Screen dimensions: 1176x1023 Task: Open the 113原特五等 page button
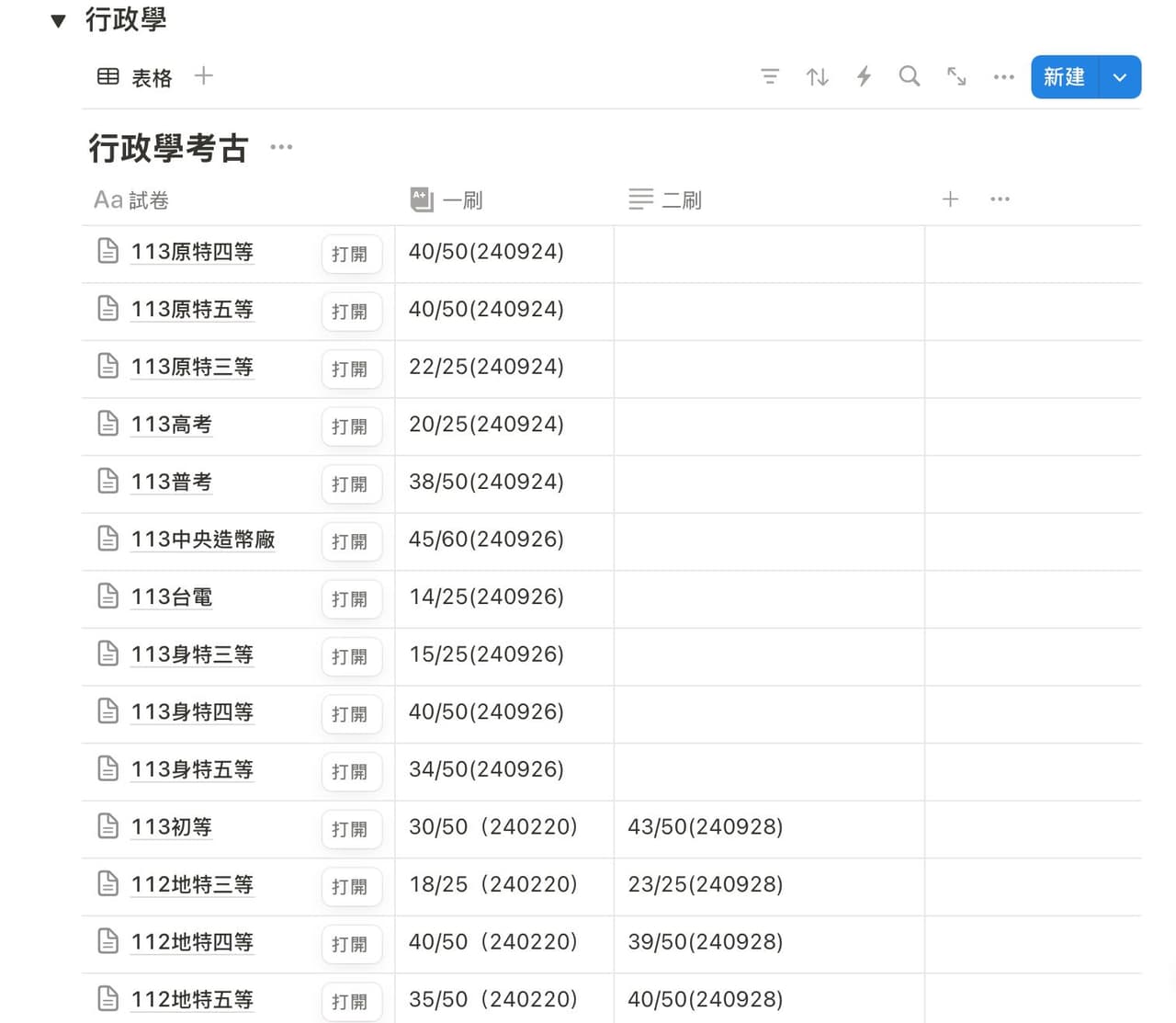[351, 312]
